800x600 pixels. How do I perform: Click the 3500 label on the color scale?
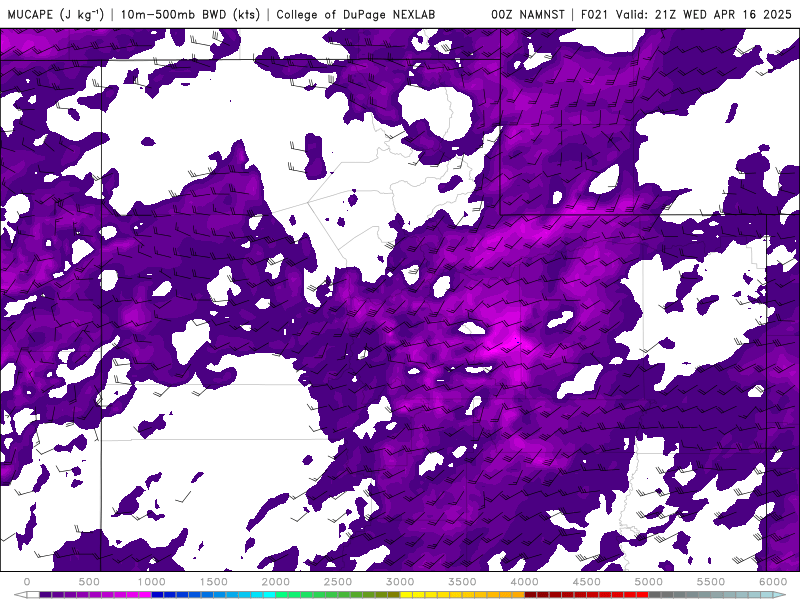(462, 582)
